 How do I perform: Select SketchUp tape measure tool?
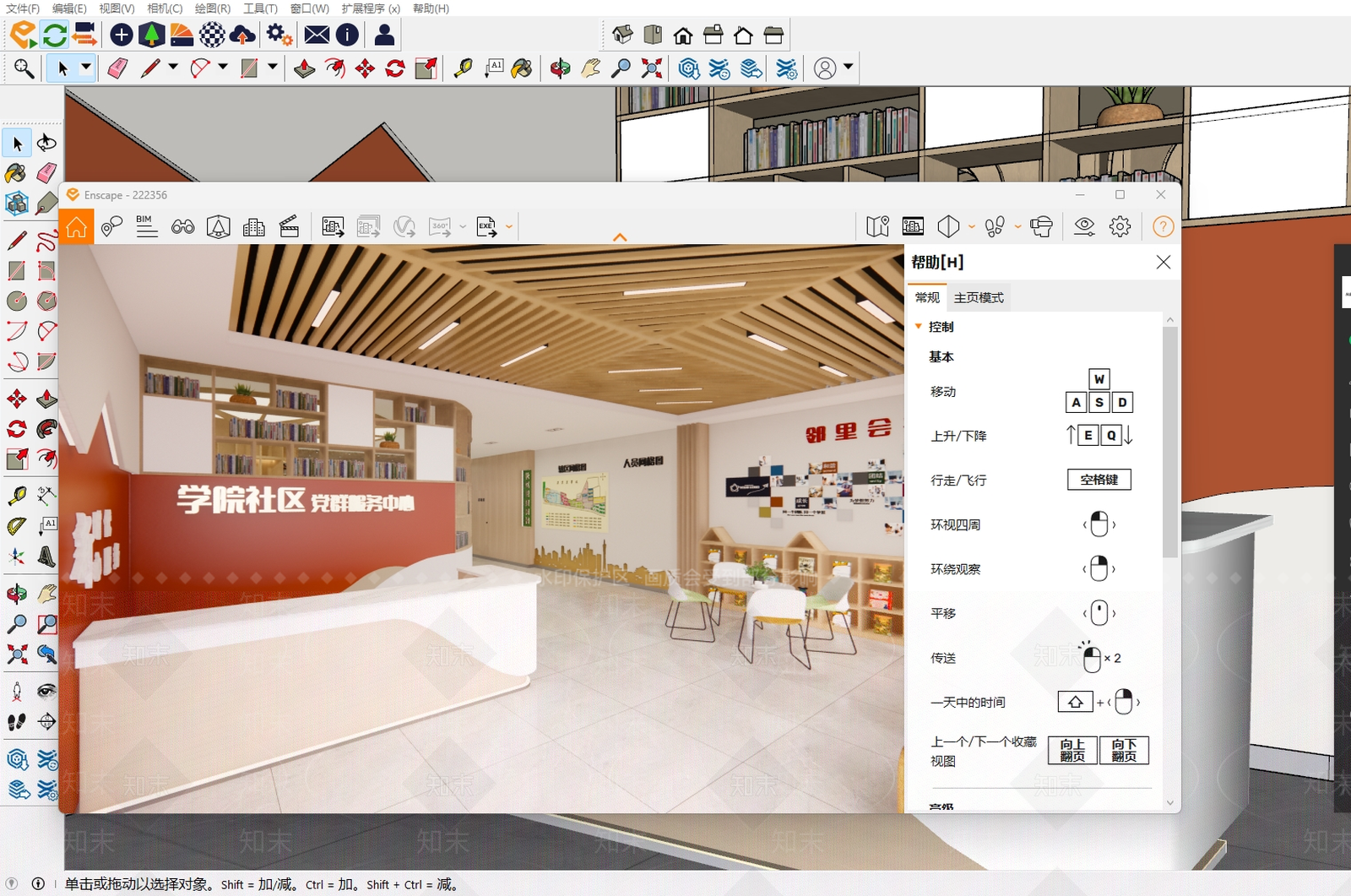[463, 68]
